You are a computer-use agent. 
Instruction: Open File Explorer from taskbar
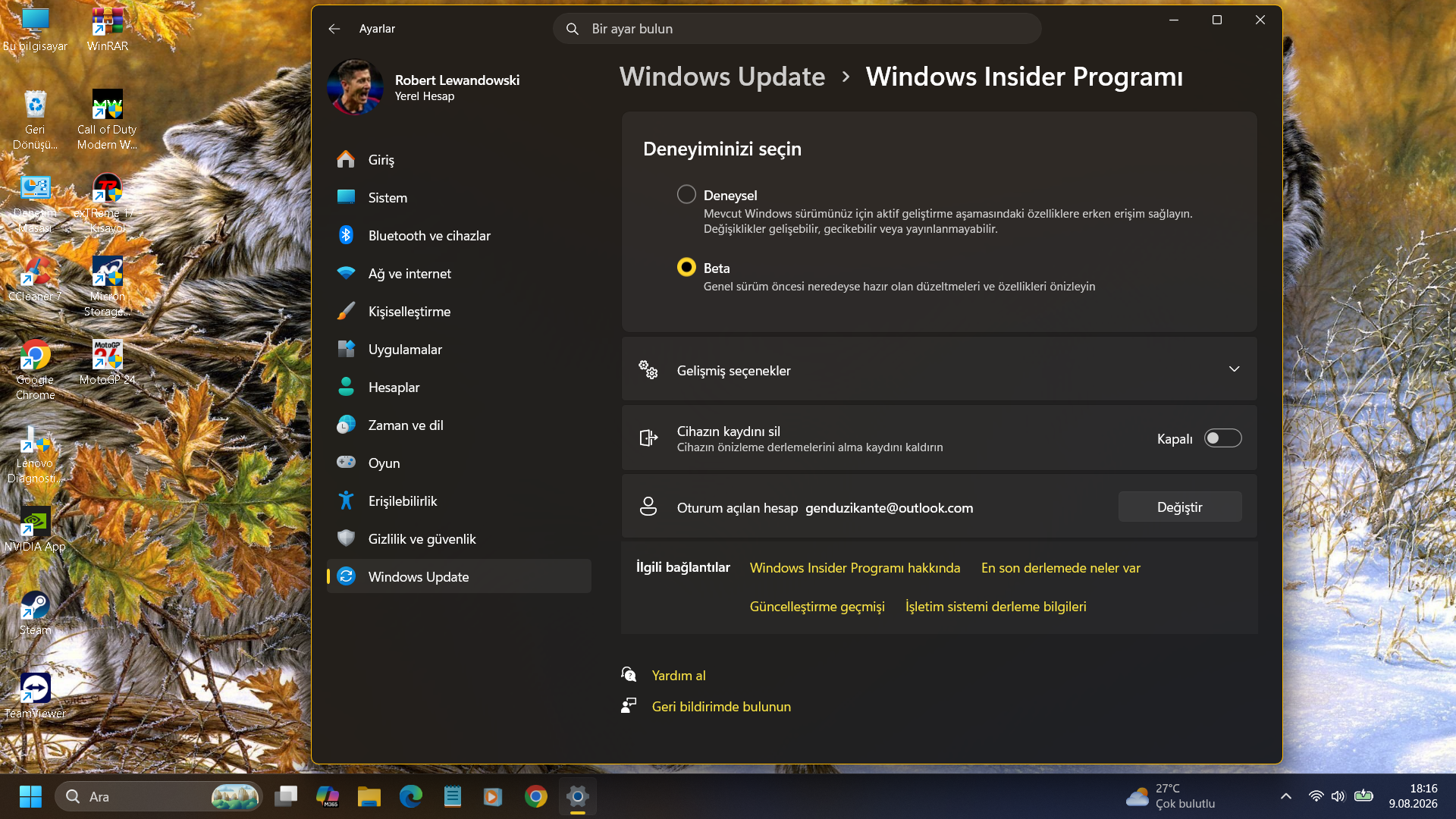point(369,796)
